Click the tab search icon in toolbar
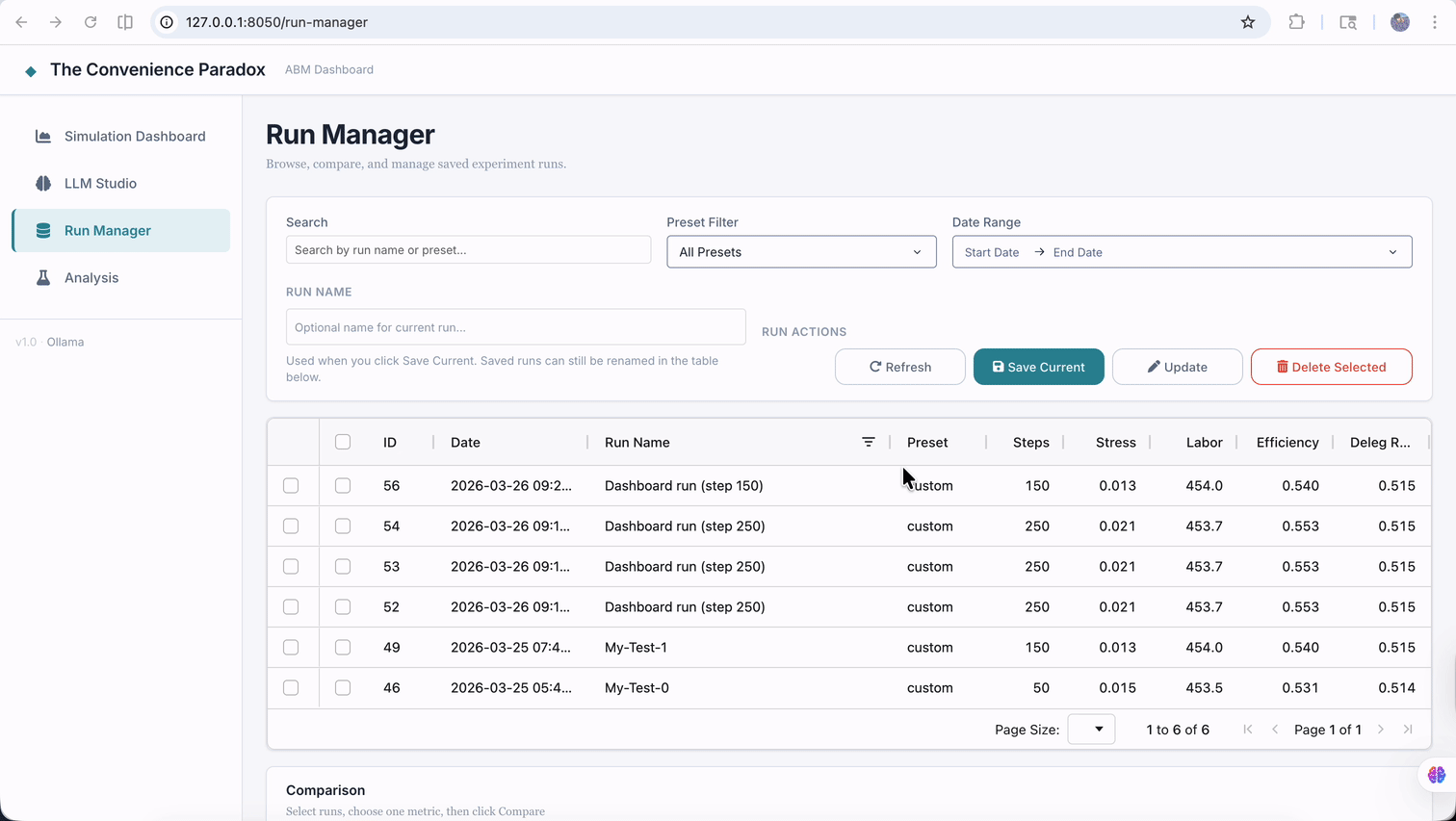1456x821 pixels. point(1348,22)
